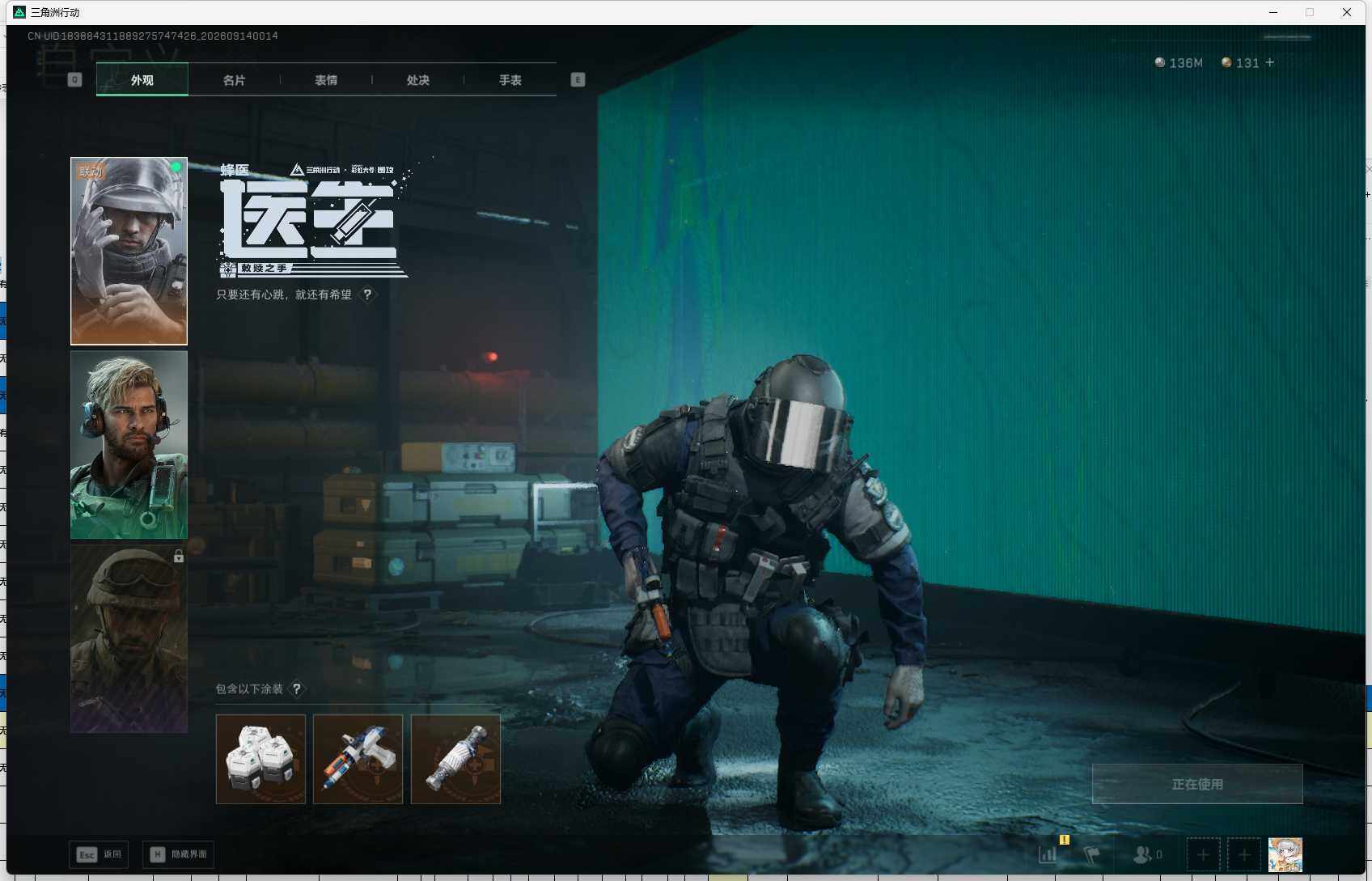Click the 131 currency balance
The height and width of the screenshot is (881, 1372).
(1240, 62)
